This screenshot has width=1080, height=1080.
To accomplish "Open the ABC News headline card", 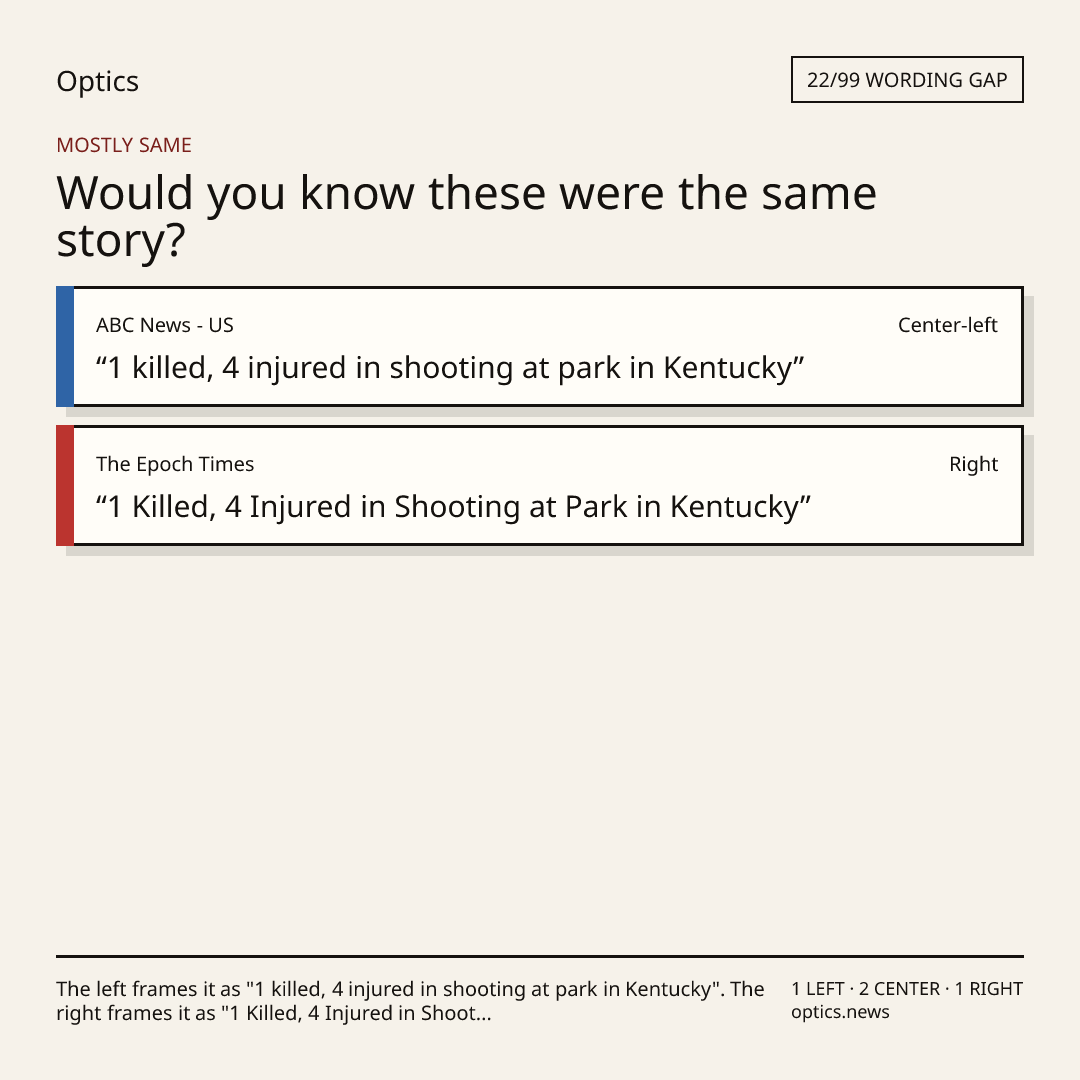I will coord(540,346).
